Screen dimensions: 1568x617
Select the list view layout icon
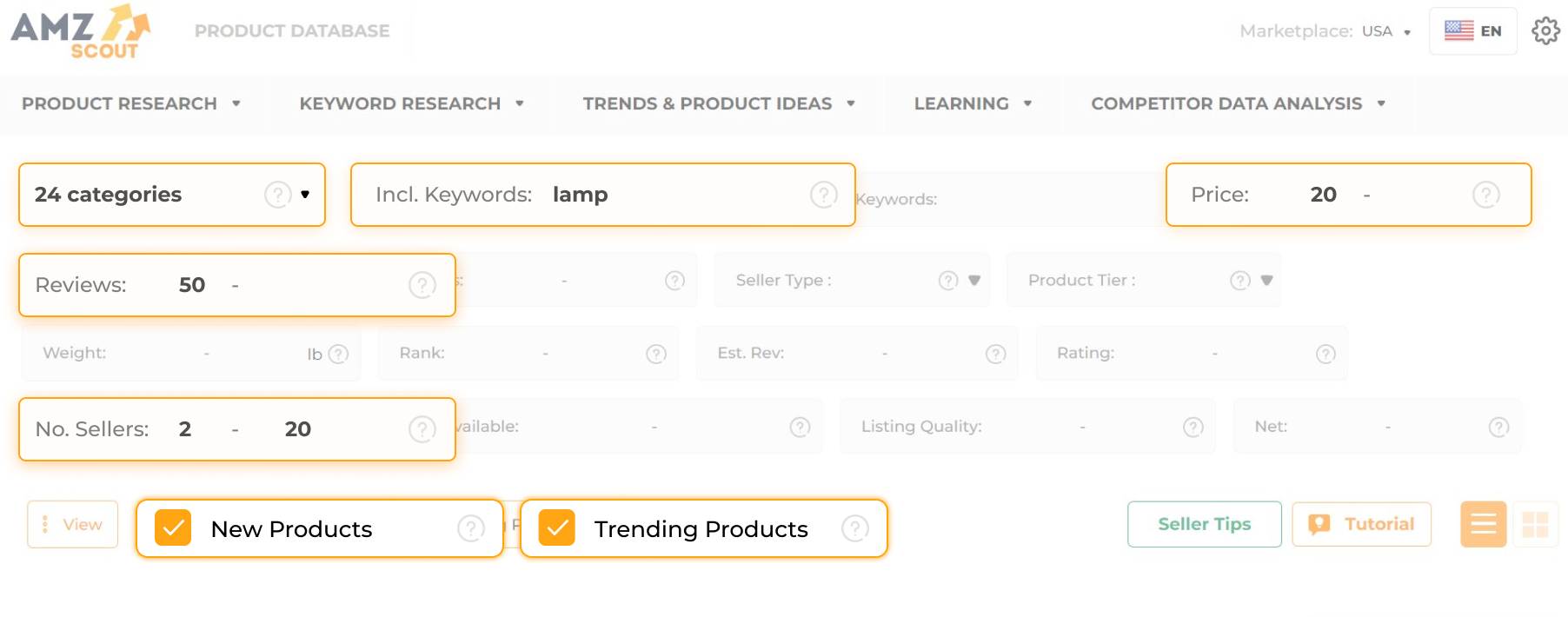pos(1483,524)
